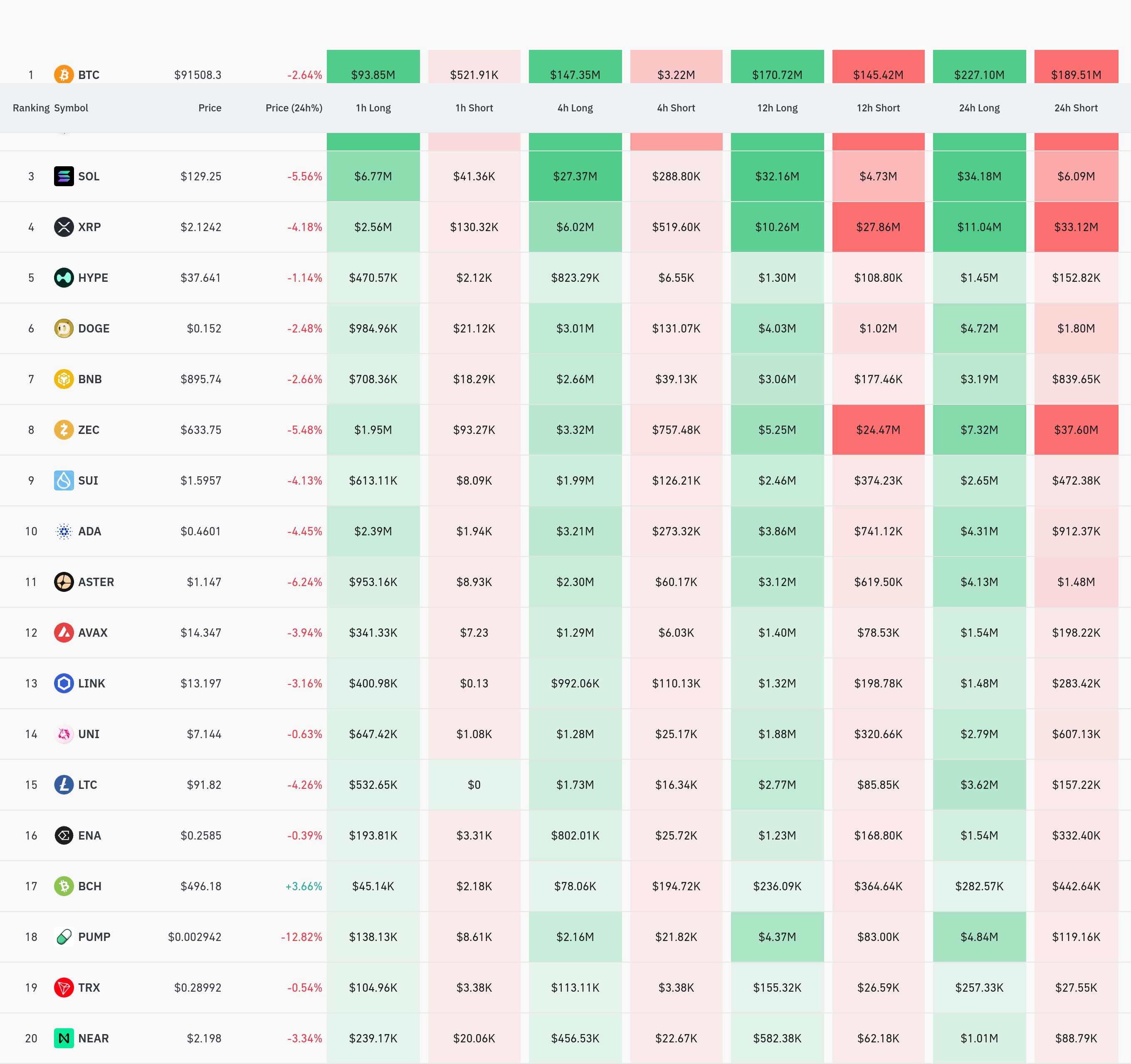
Task: Click the ZEC 24h Short $37.60M cell
Action: click(x=1076, y=430)
